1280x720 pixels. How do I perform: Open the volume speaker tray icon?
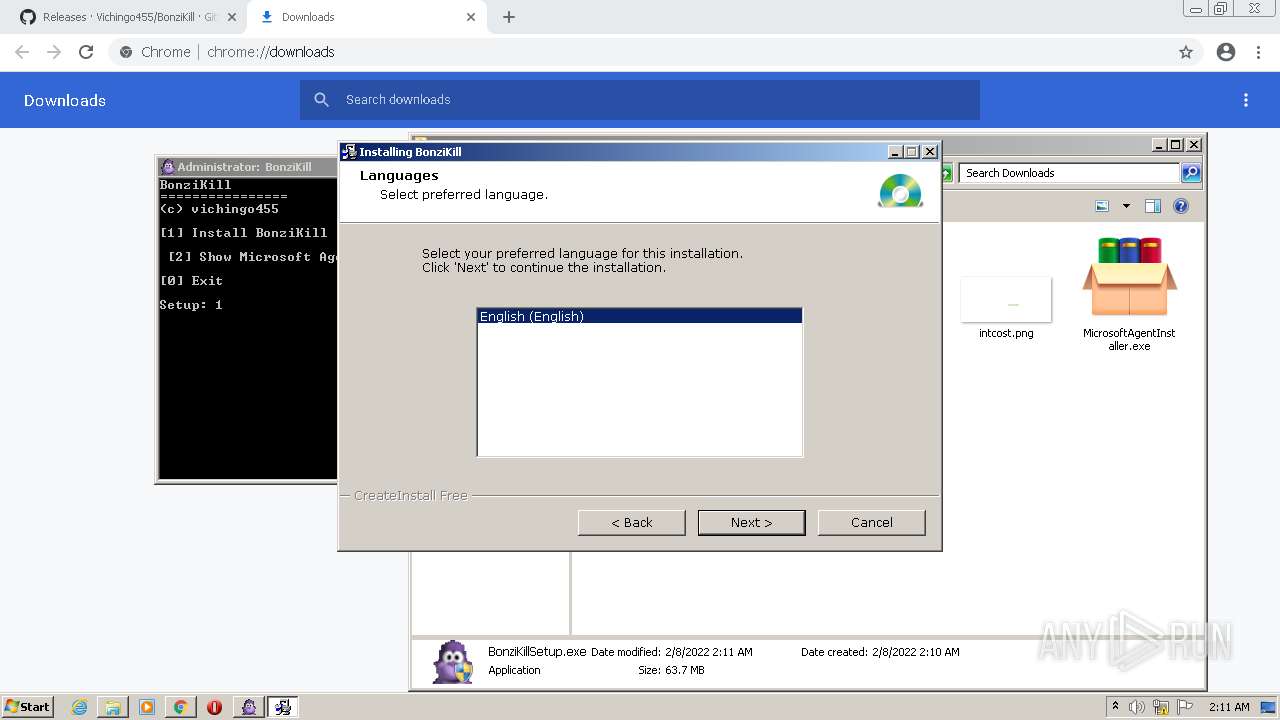click(x=1137, y=707)
